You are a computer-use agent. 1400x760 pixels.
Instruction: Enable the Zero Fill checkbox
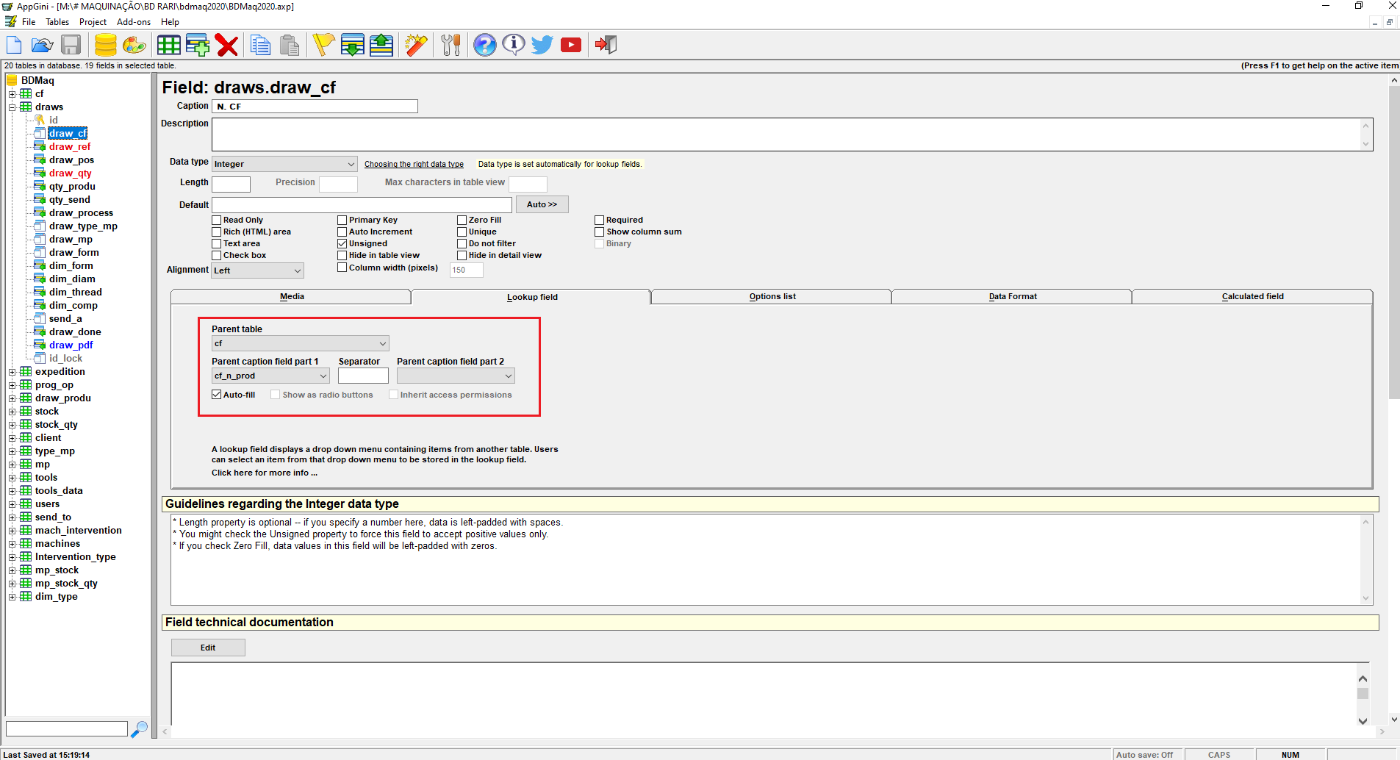(x=462, y=220)
